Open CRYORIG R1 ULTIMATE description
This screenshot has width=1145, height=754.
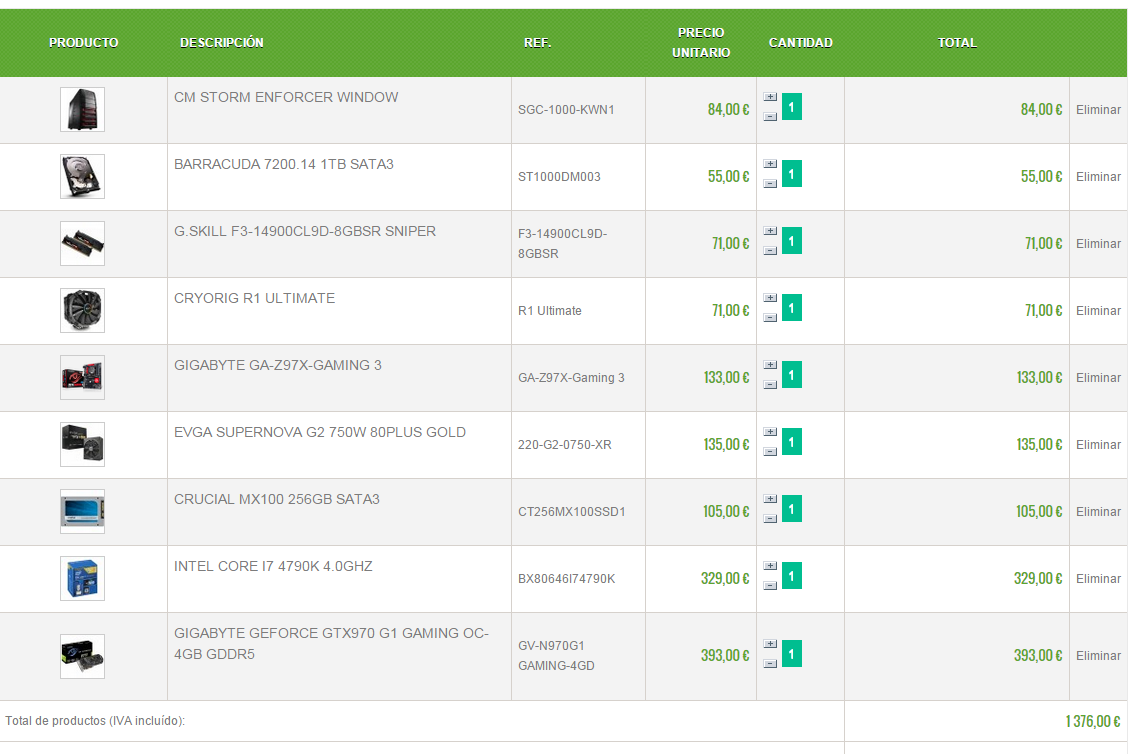[x=254, y=299]
